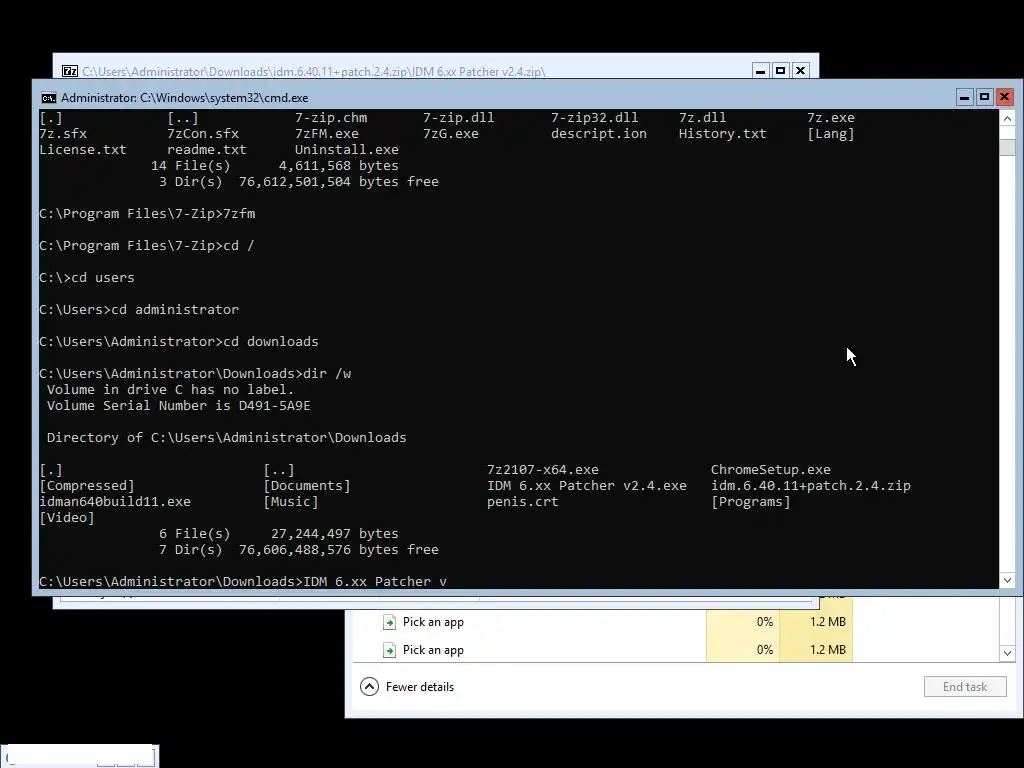Click the 7-Zip window path title text
1024x768 pixels.
[x=313, y=72]
